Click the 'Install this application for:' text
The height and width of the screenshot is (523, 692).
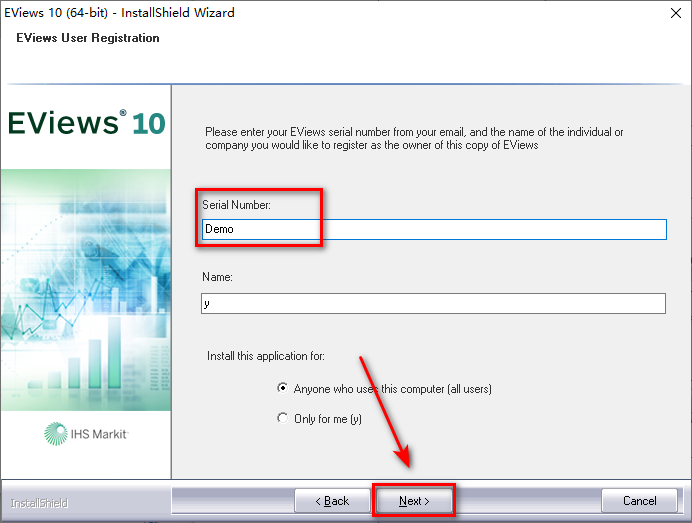pos(266,356)
